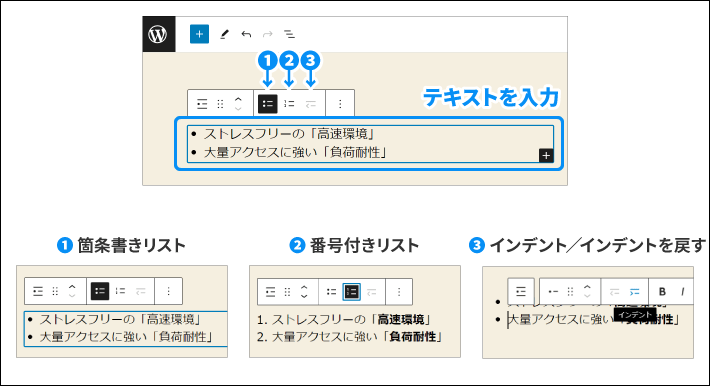Open the document List View icon in top bar
Viewport: 710px width, 386px height.
click(289, 34)
